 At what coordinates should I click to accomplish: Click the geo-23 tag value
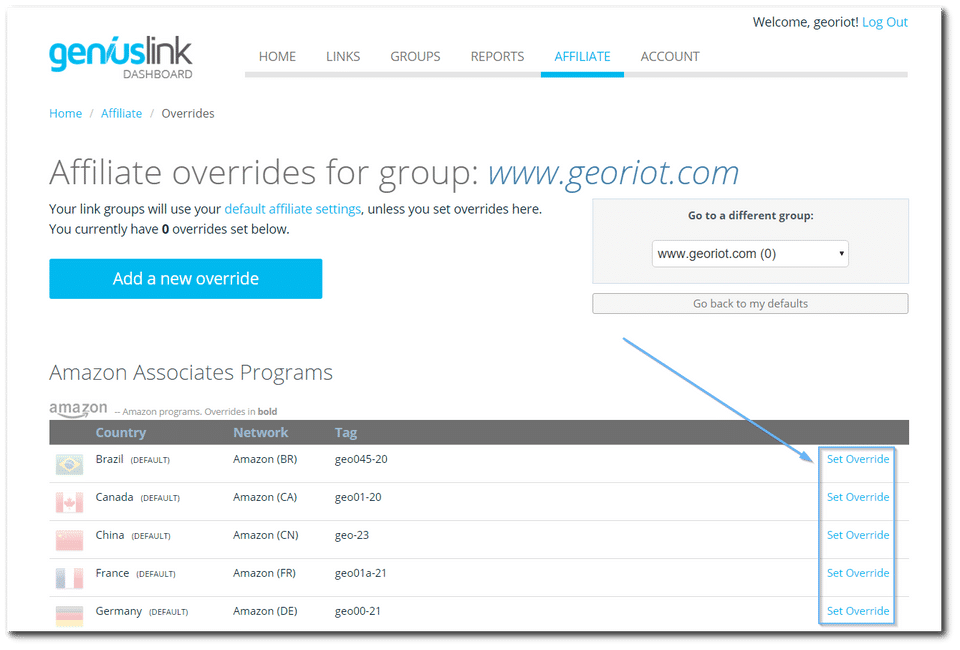(351, 535)
